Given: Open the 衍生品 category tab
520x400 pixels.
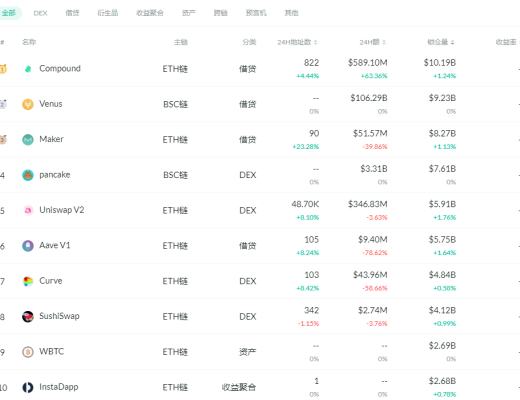Looking at the screenshot, I should [x=108, y=13].
